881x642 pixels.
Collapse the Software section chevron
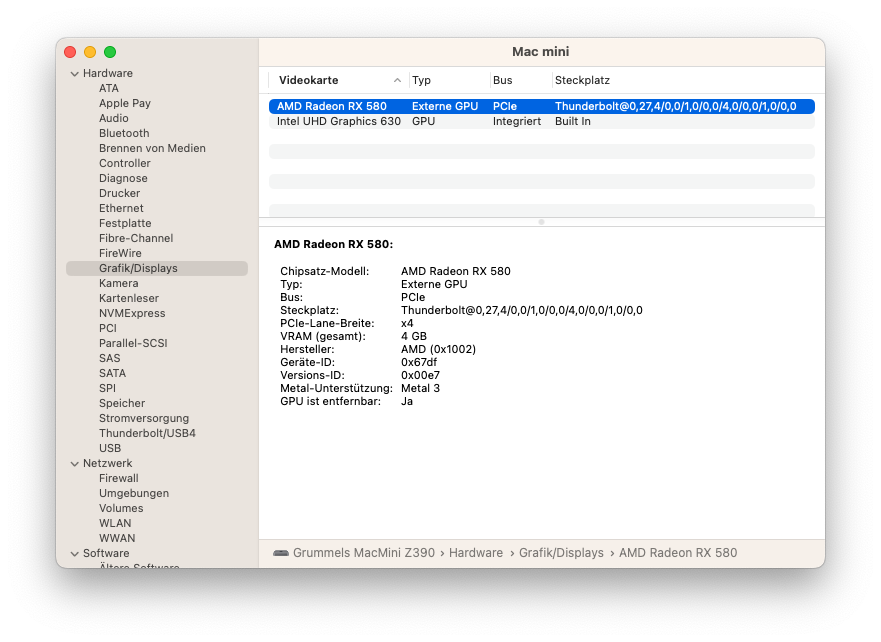click(x=74, y=553)
